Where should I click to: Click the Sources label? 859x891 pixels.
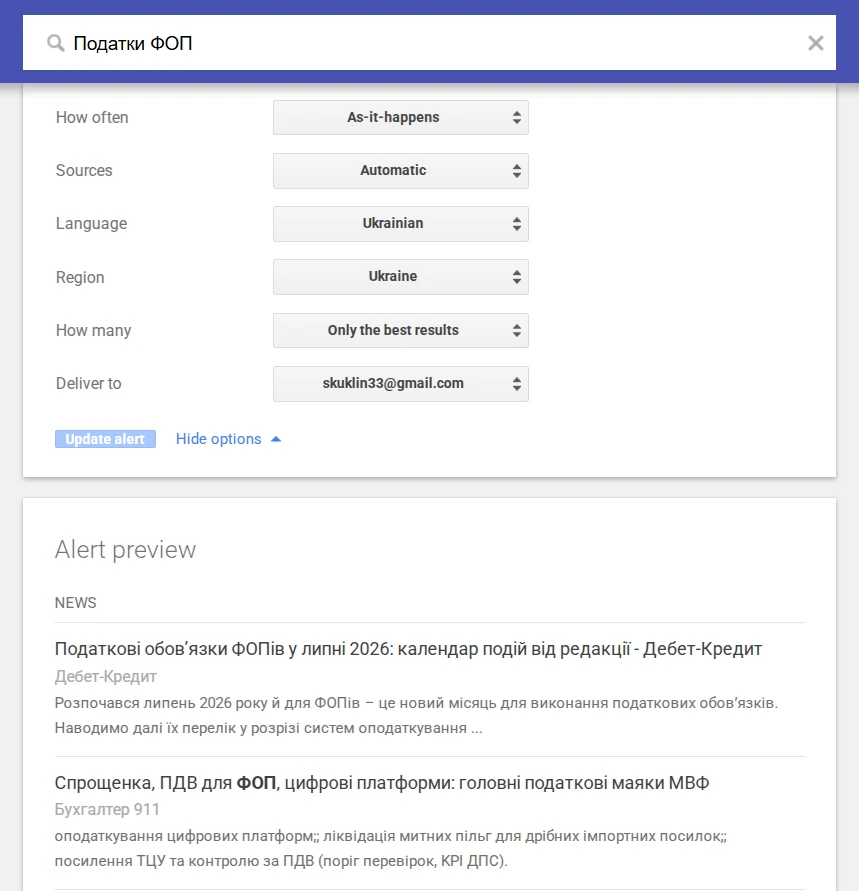coord(84,170)
